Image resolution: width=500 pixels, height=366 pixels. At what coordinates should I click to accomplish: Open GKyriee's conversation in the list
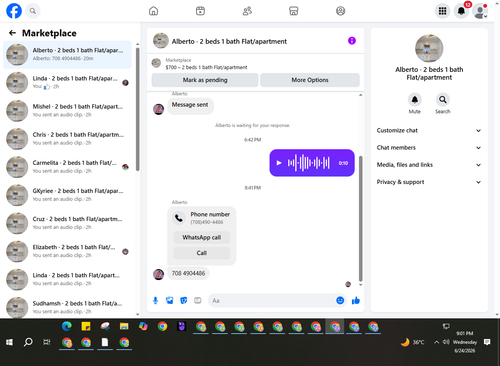68,195
